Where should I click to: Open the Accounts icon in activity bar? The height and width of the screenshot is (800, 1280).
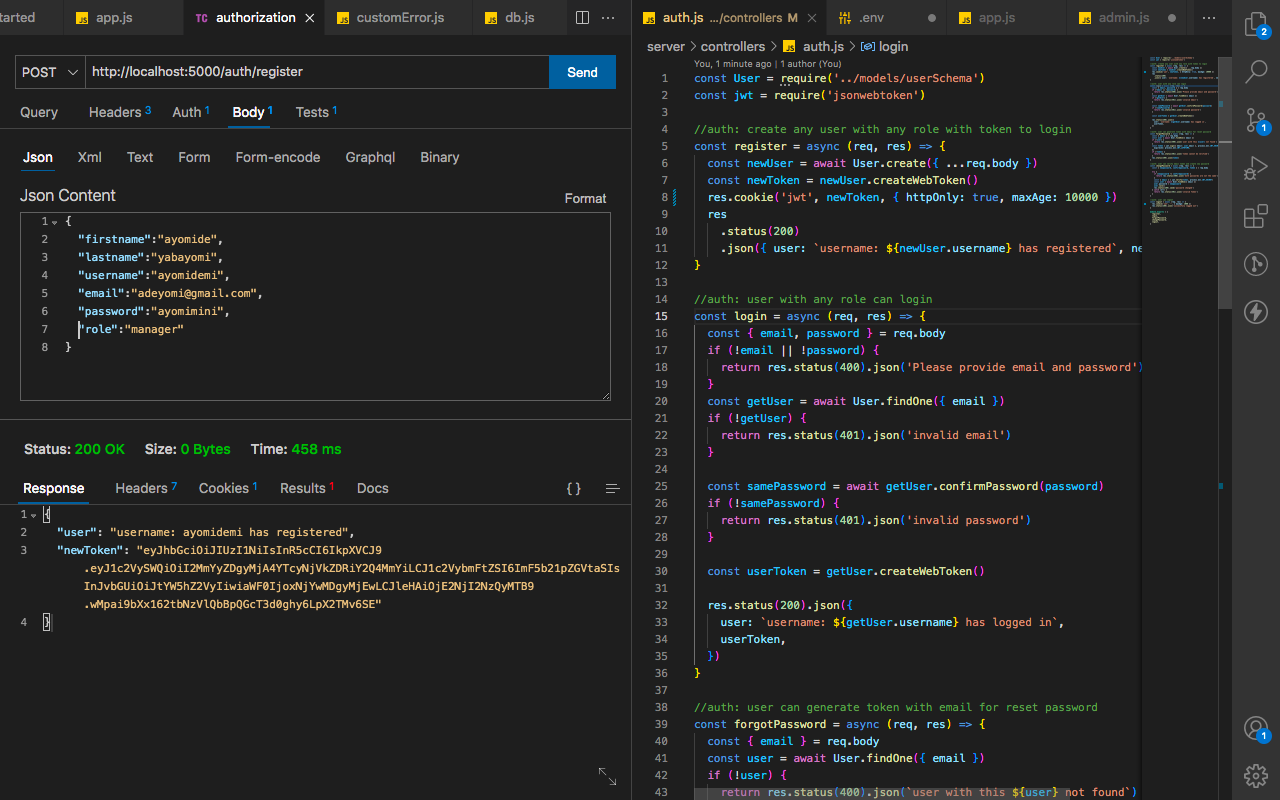[1256, 728]
